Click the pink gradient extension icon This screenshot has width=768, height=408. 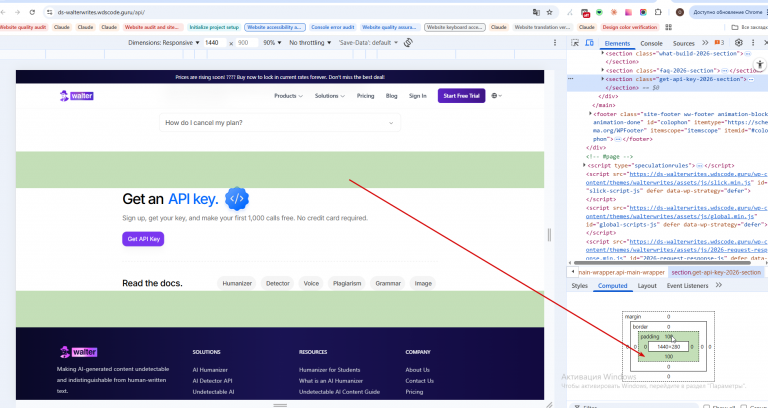click(x=628, y=12)
